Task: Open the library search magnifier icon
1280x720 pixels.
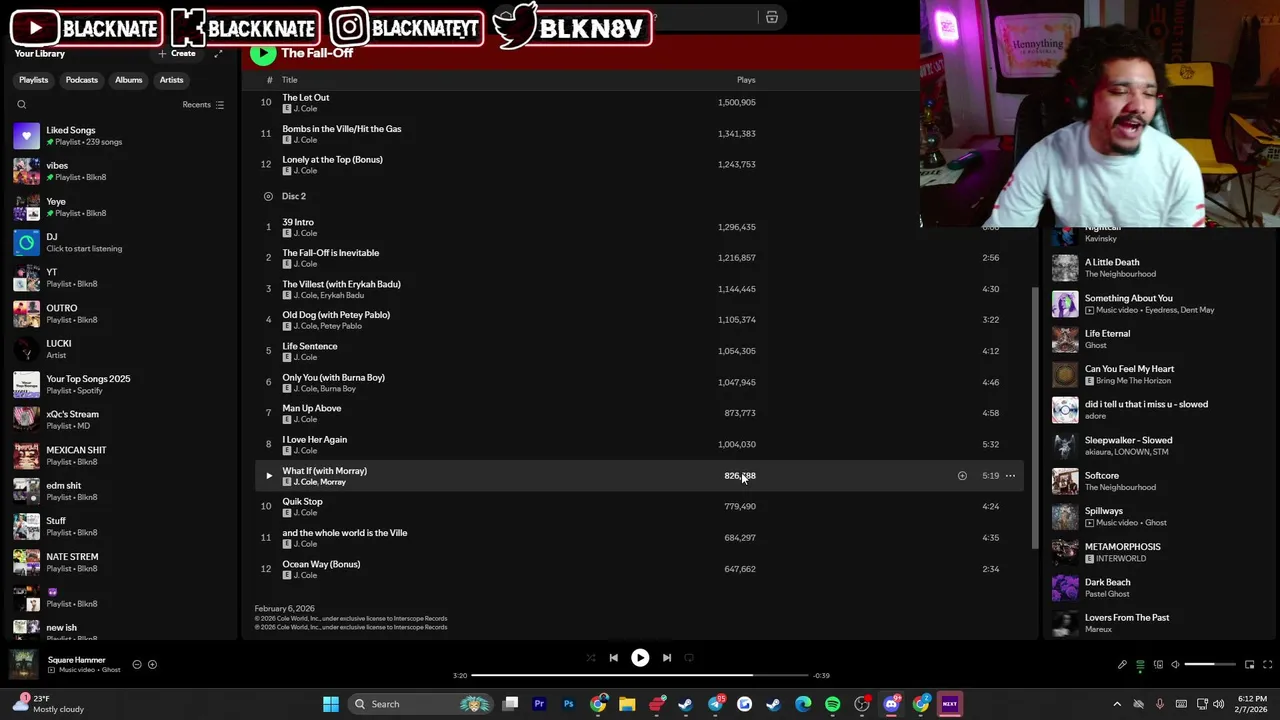Action: pos(21,104)
